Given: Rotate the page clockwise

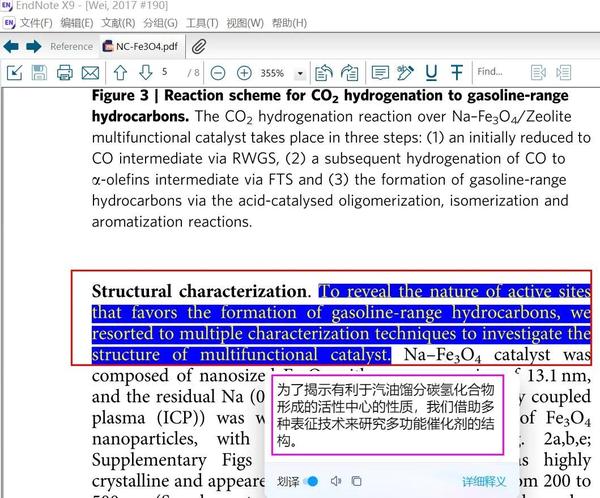Looking at the screenshot, I should click(x=350, y=72).
